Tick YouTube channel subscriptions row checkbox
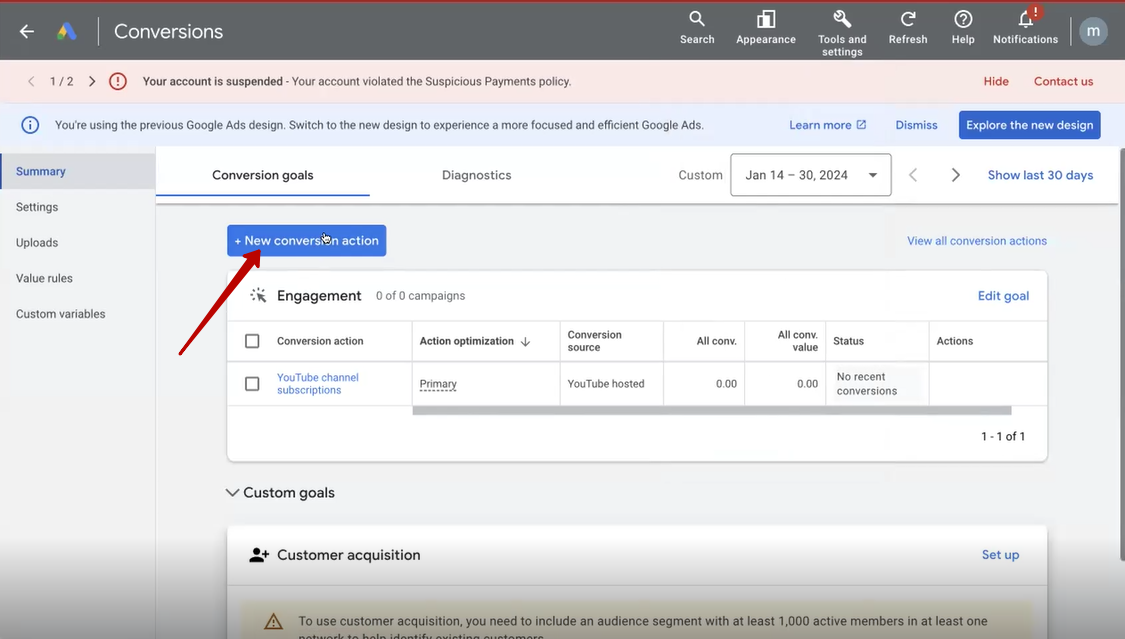The height and width of the screenshot is (639, 1125). [252, 384]
